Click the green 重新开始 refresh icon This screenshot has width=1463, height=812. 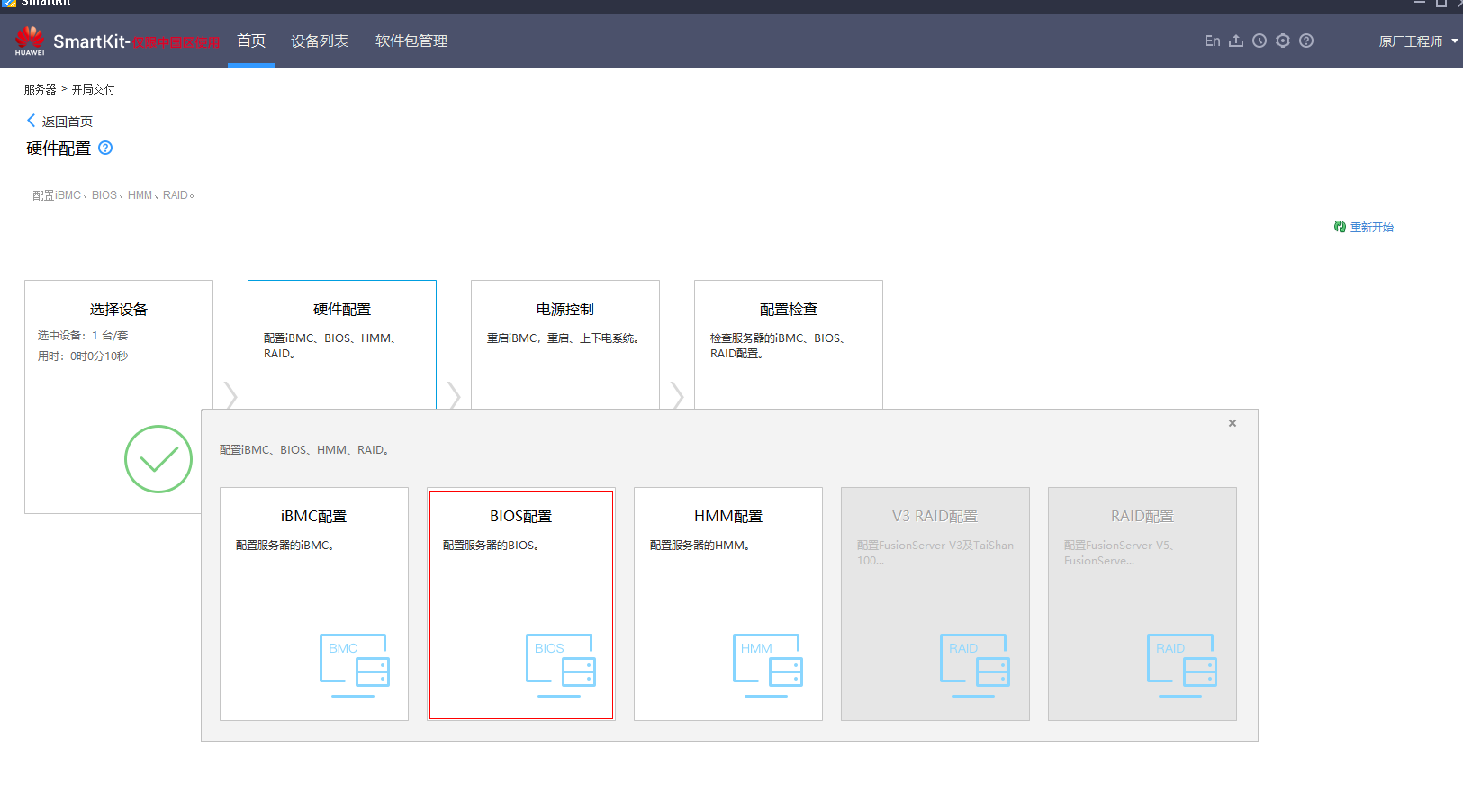pyautogui.click(x=1340, y=227)
